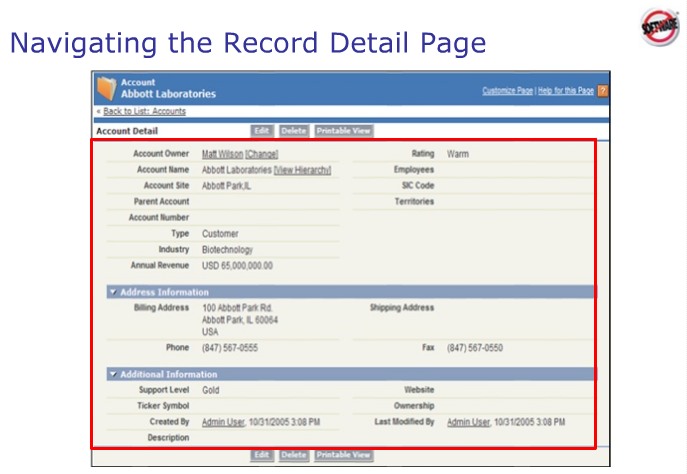The image size is (687, 474).
Task: Click the Help for this Page link
Action: pyautogui.click(x=566, y=91)
